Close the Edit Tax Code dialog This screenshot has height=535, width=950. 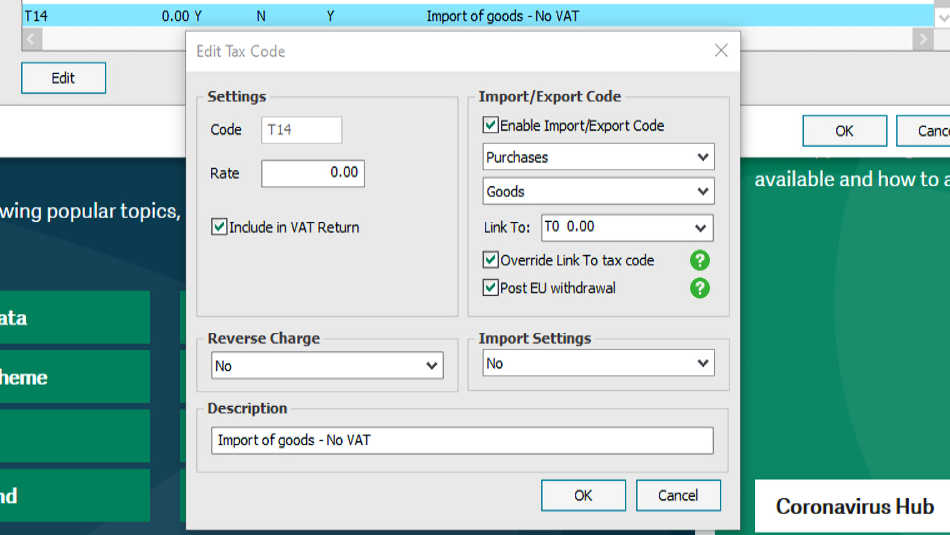click(721, 50)
